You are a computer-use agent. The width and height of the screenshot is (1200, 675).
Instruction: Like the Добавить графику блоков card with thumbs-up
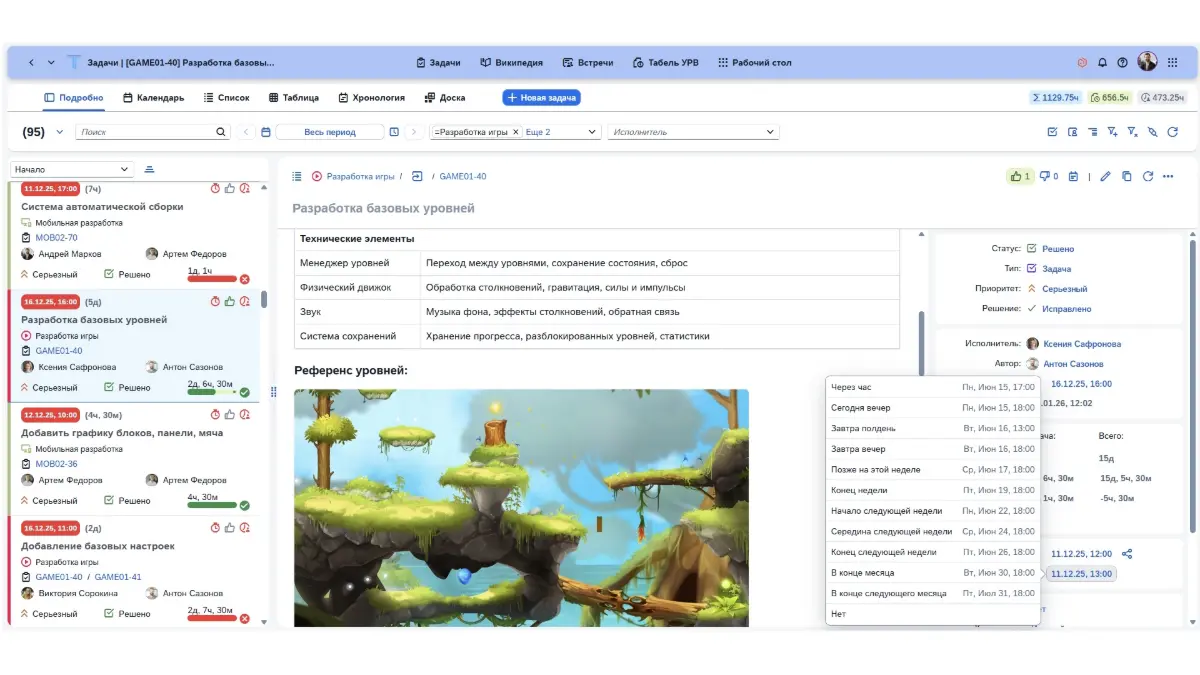click(229, 414)
